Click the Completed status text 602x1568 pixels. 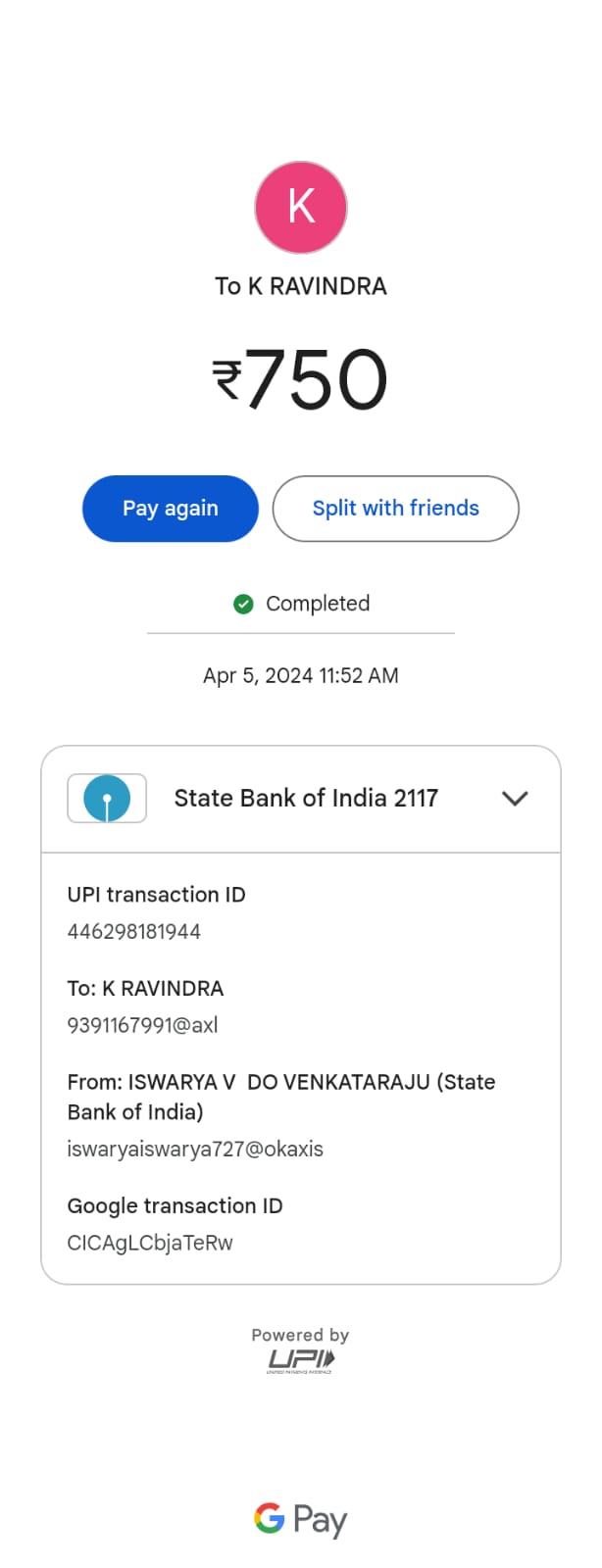(x=318, y=604)
